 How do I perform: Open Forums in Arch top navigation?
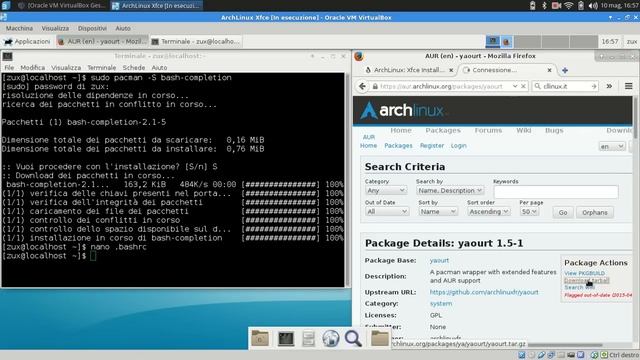coord(488,130)
